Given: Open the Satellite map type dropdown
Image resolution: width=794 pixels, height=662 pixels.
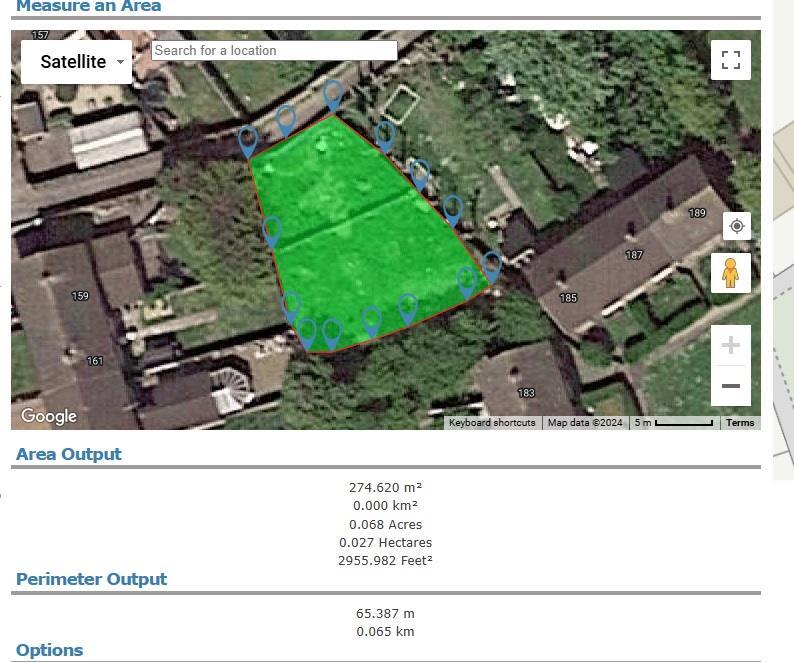Looking at the screenshot, I should click(x=78, y=62).
